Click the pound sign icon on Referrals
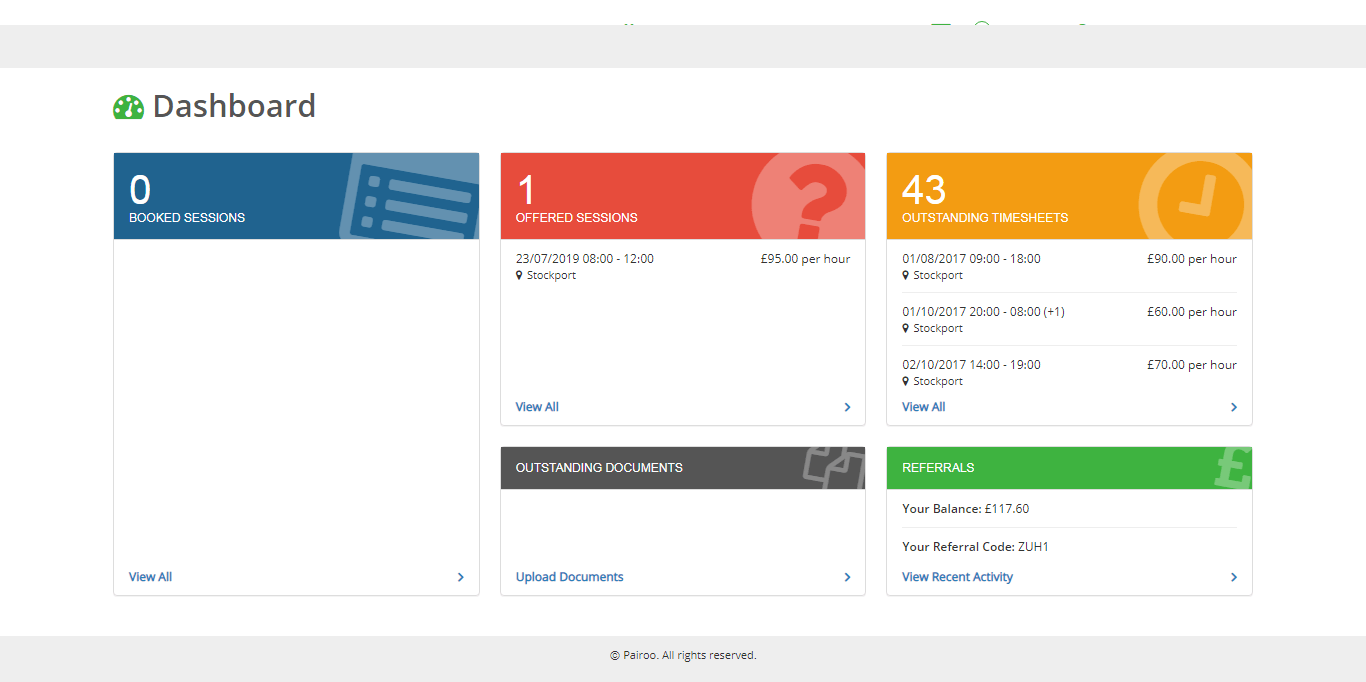This screenshot has width=1366, height=682. point(1233,468)
